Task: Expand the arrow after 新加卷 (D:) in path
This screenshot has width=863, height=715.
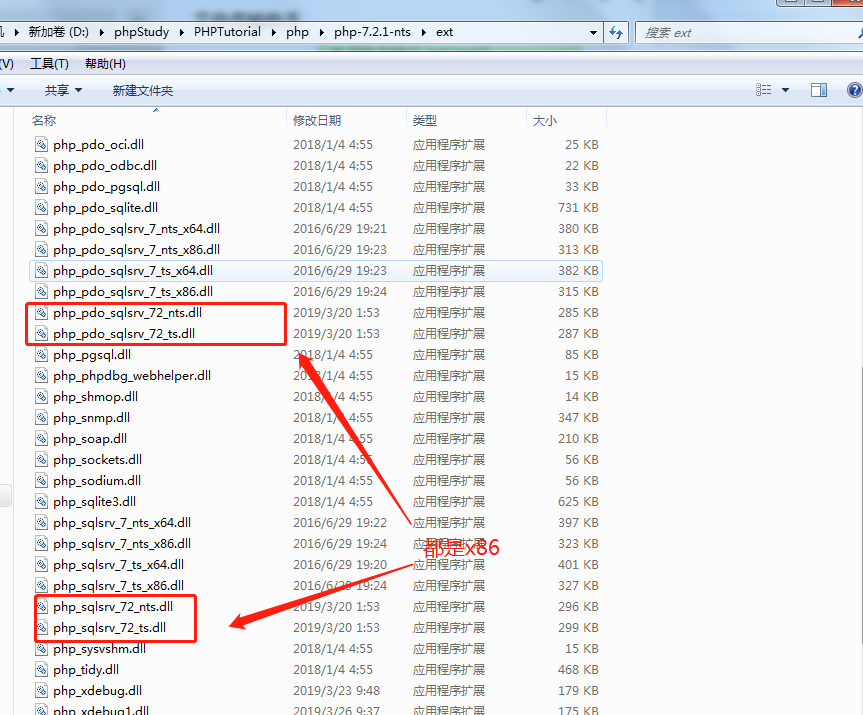Action: coord(101,32)
